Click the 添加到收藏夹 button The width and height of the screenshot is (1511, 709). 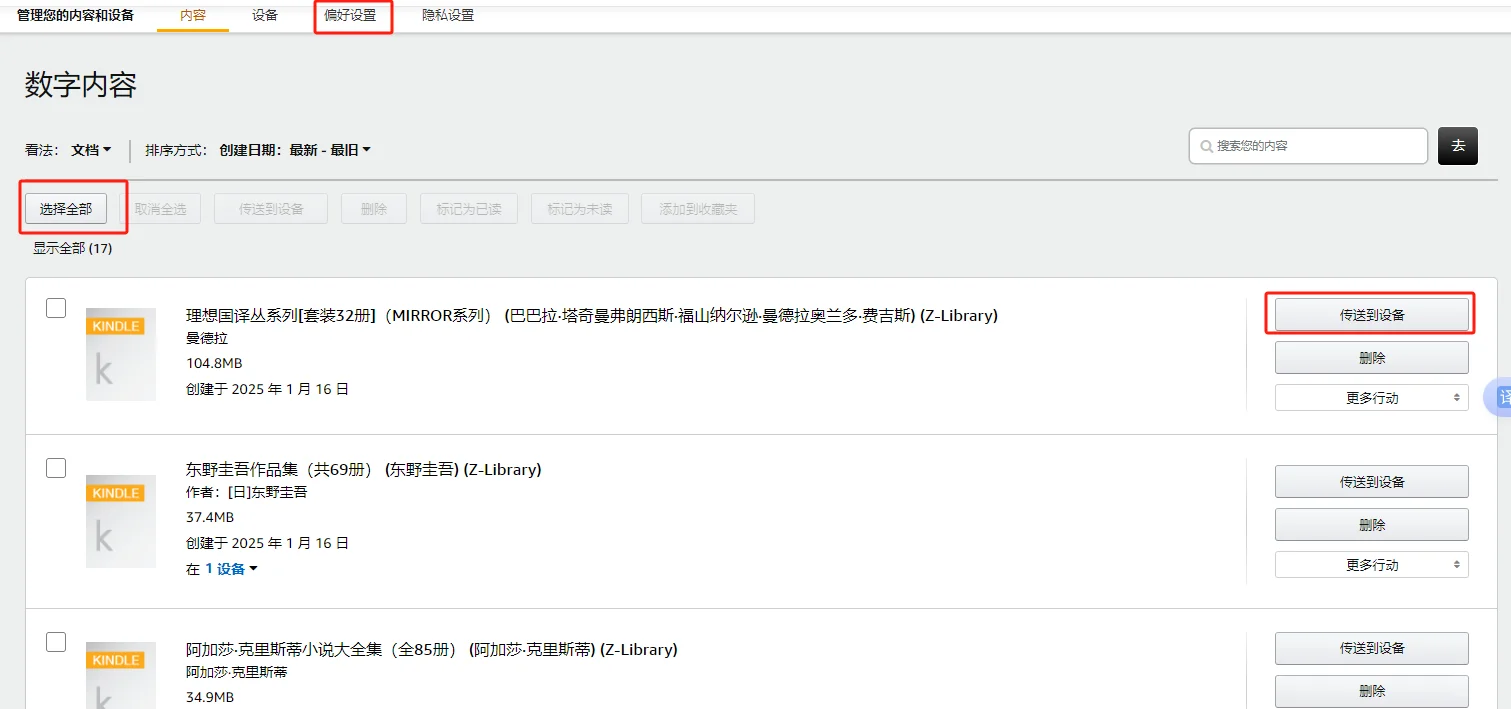pyautogui.click(x=697, y=209)
